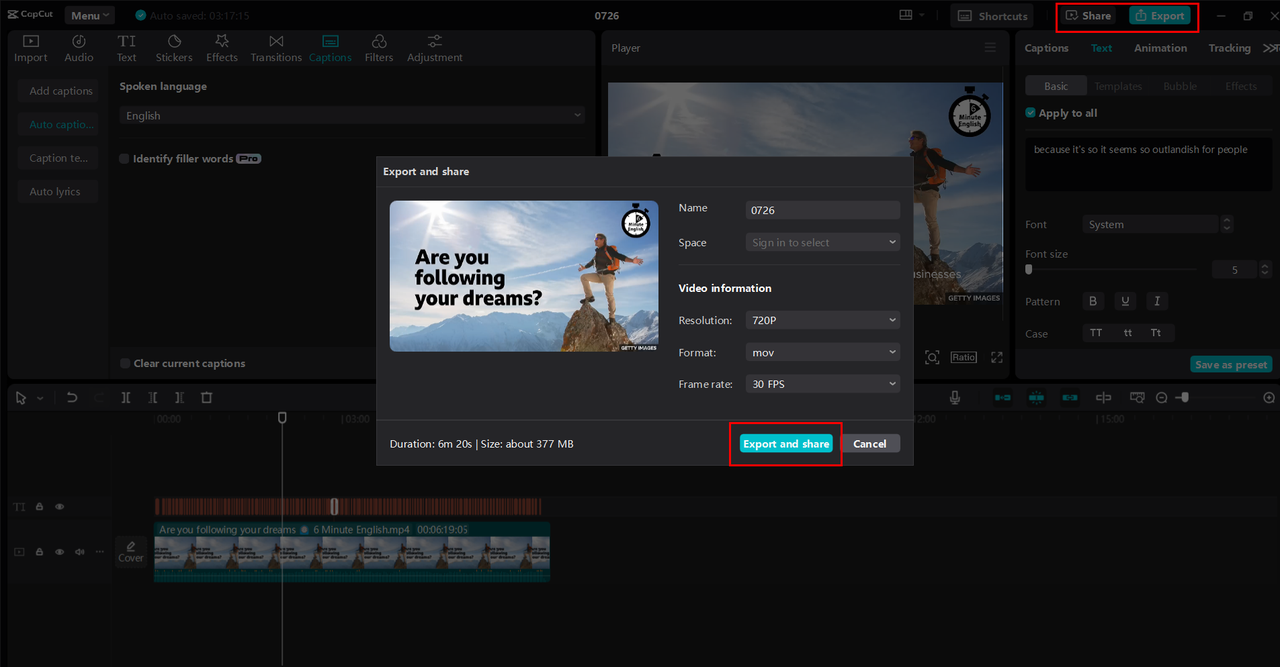Click the player zoom focus icon
Screen dimensions: 1280x667
(x=932, y=357)
